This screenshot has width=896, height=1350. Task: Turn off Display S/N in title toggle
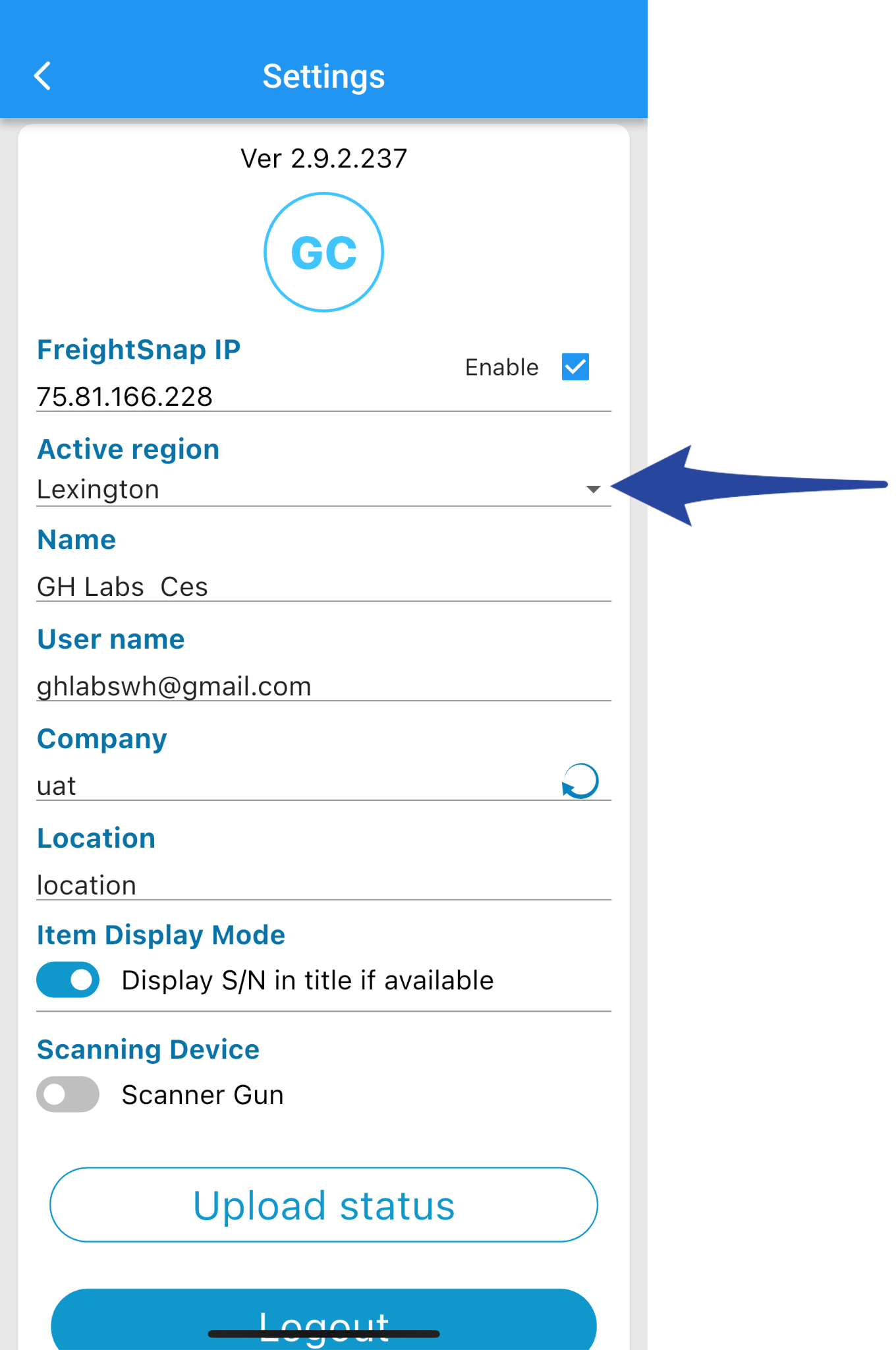(68, 980)
